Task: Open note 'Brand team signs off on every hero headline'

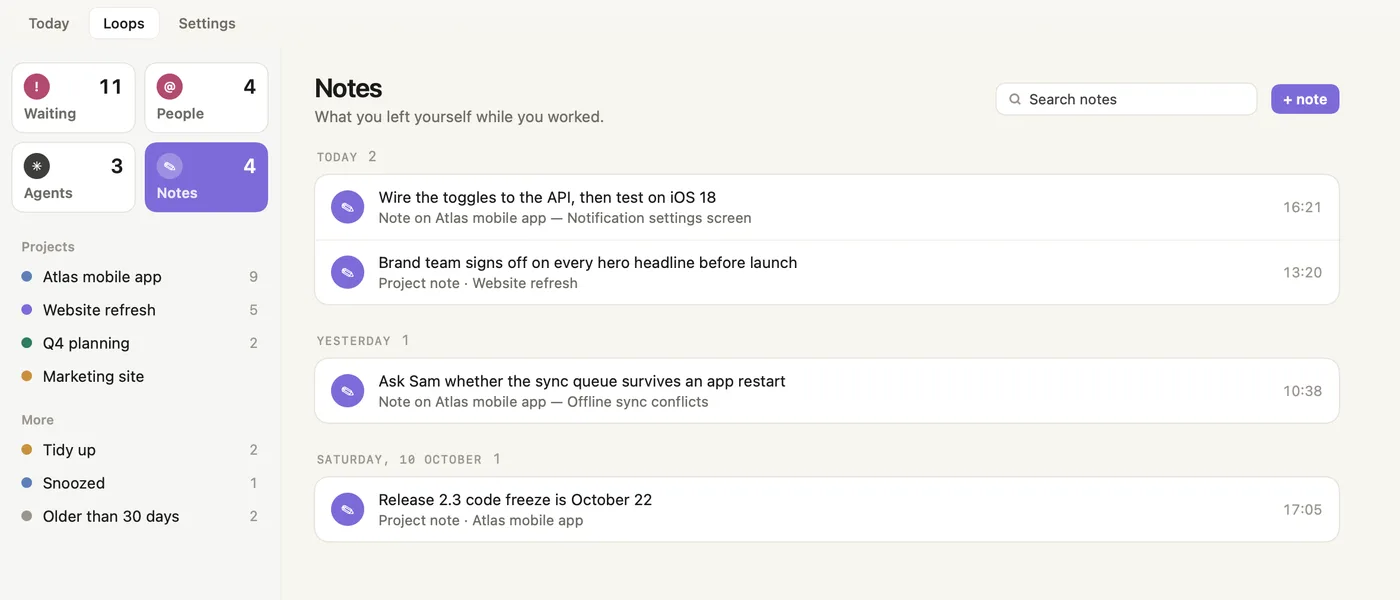Action: [827, 272]
